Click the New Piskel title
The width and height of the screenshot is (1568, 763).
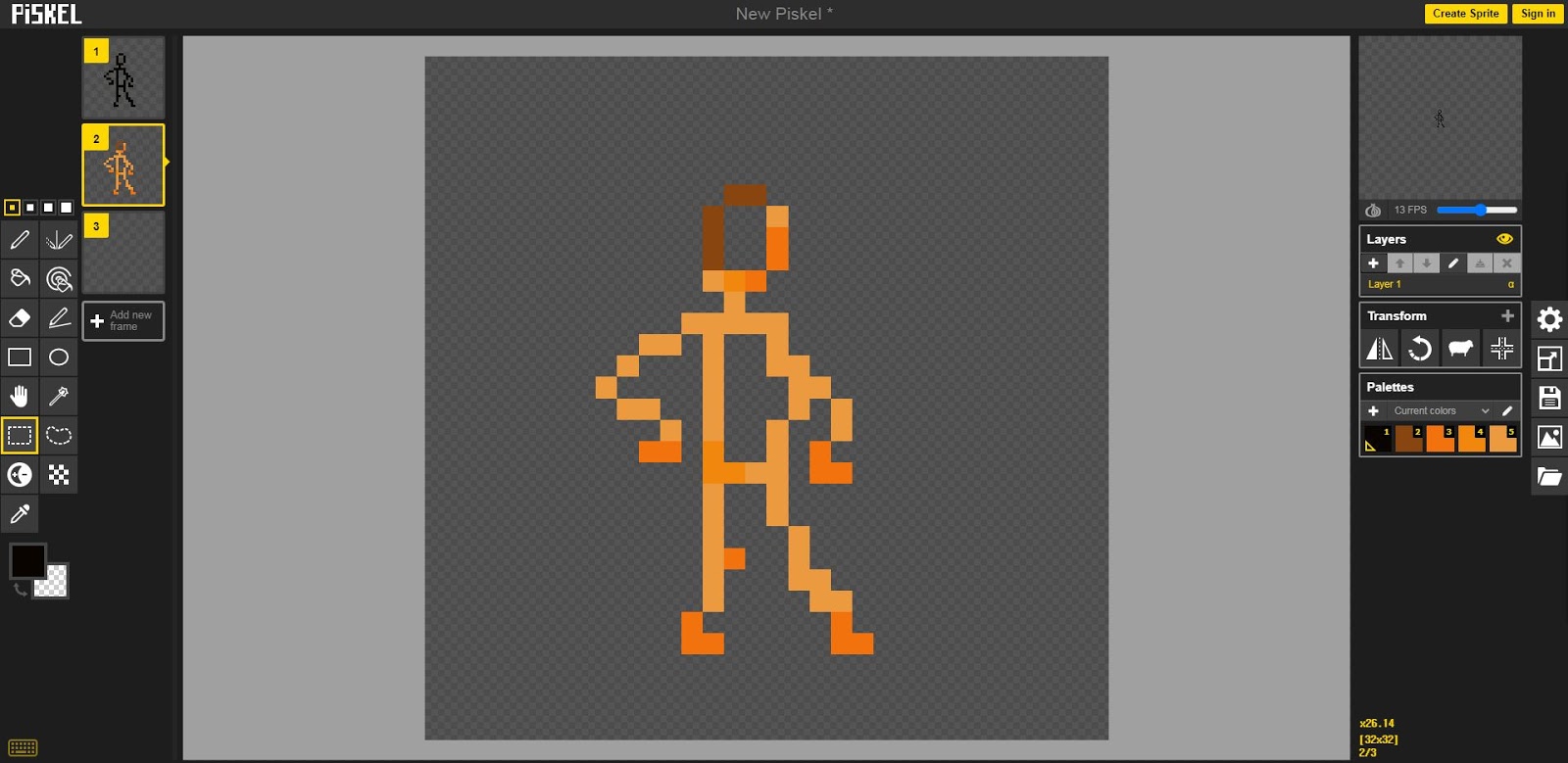point(784,14)
